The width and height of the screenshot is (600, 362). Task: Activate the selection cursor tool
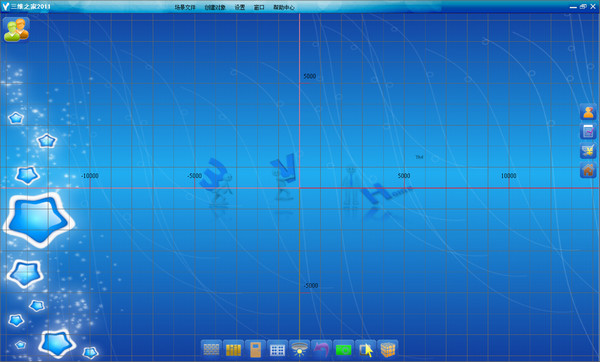pos(365,349)
